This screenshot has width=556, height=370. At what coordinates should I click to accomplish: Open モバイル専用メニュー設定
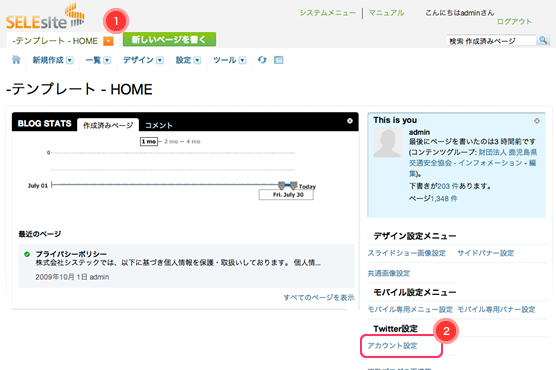[410, 310]
